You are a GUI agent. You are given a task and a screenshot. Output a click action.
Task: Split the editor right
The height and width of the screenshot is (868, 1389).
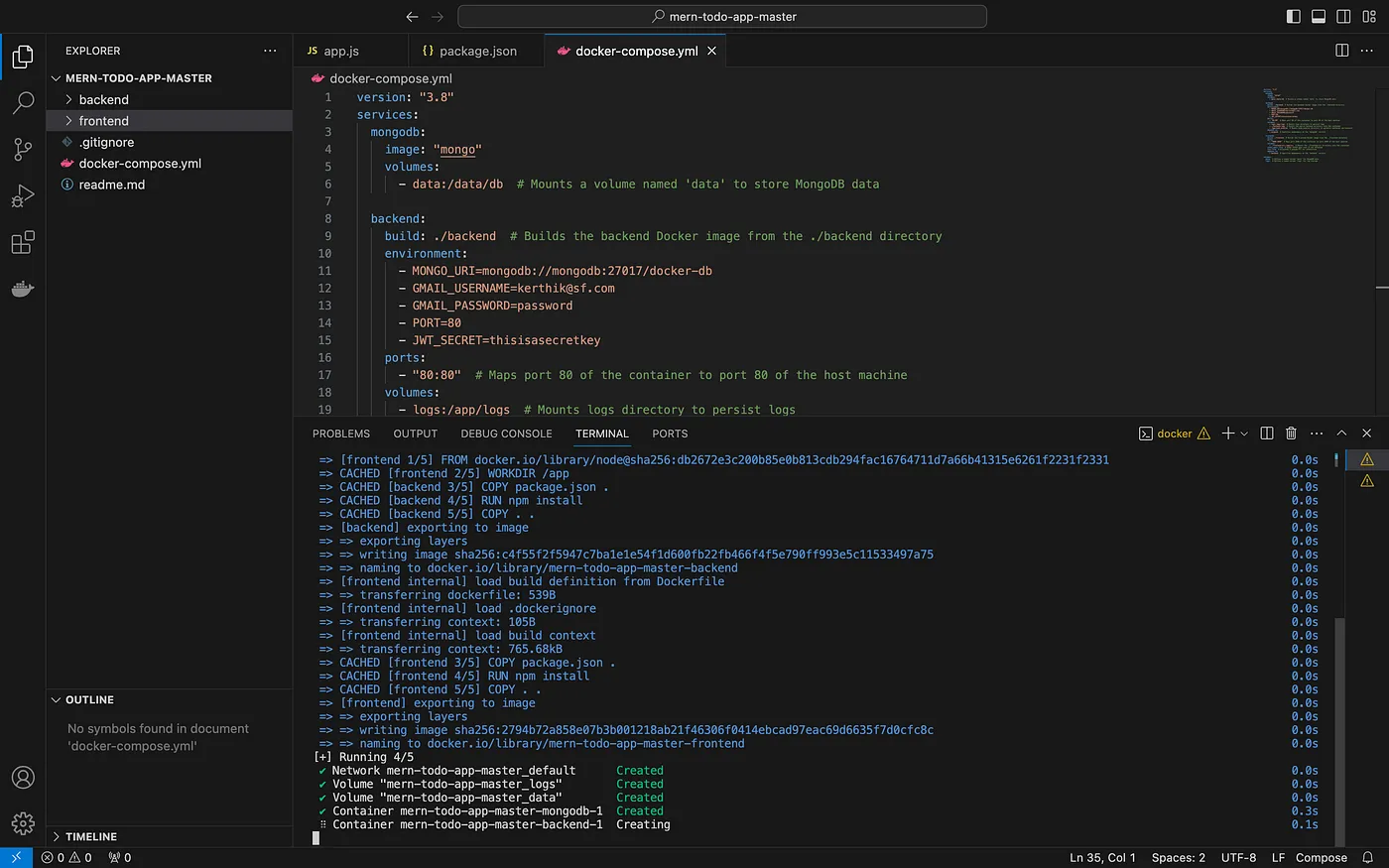[x=1341, y=51]
